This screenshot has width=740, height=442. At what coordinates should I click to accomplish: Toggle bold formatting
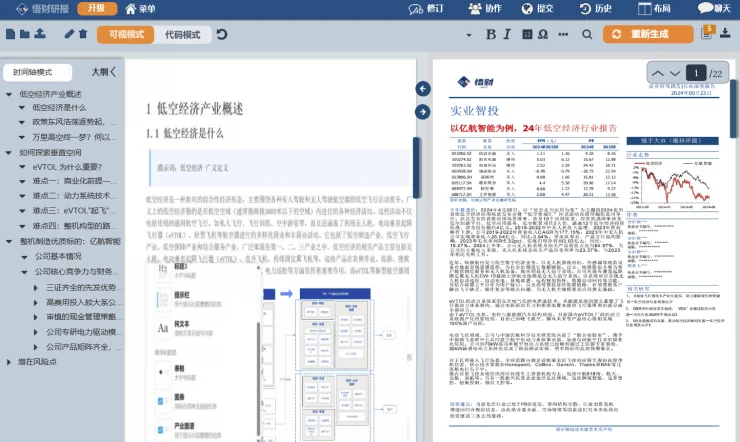tap(491, 34)
